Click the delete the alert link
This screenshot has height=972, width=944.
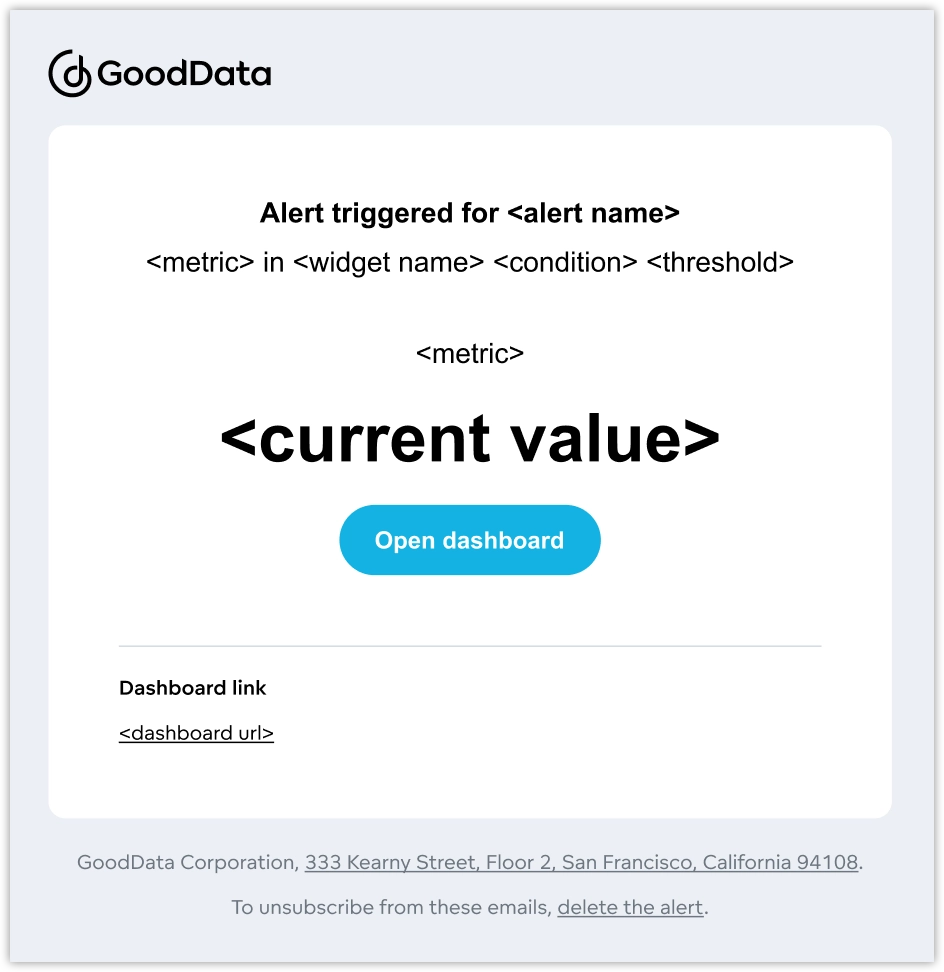pyautogui.click(x=629, y=907)
